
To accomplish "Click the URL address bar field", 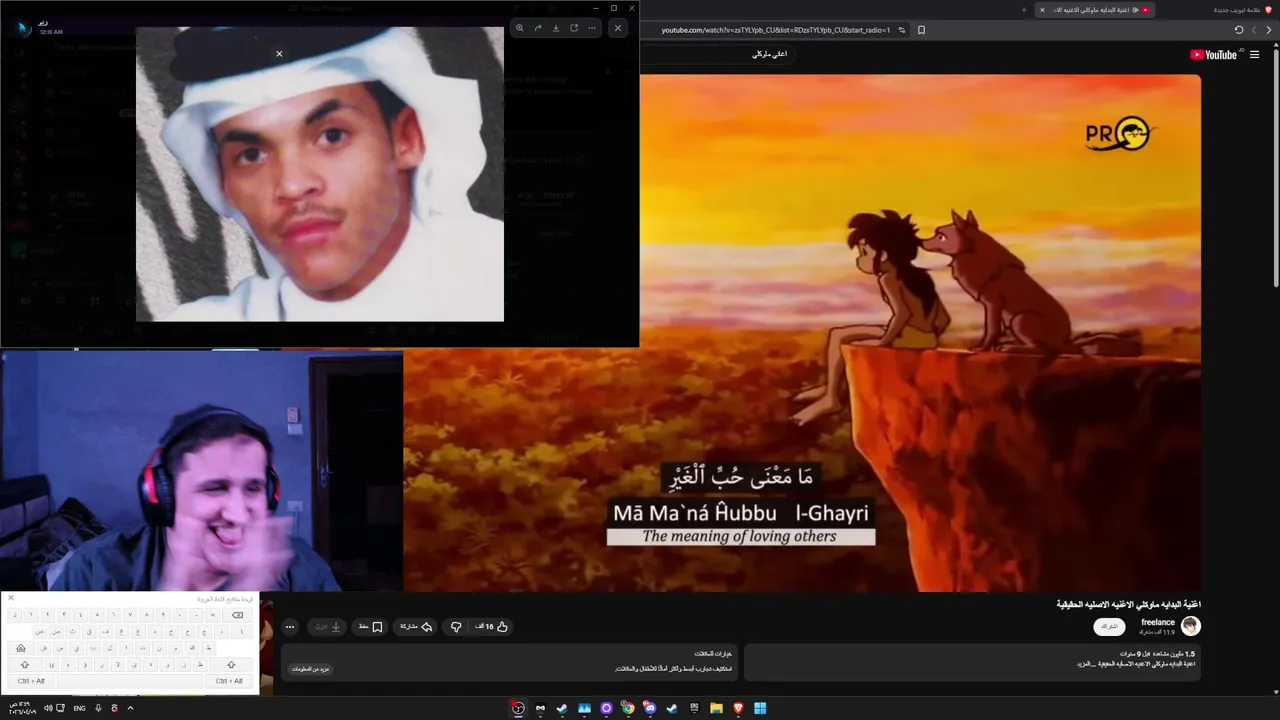I will click(x=775, y=30).
